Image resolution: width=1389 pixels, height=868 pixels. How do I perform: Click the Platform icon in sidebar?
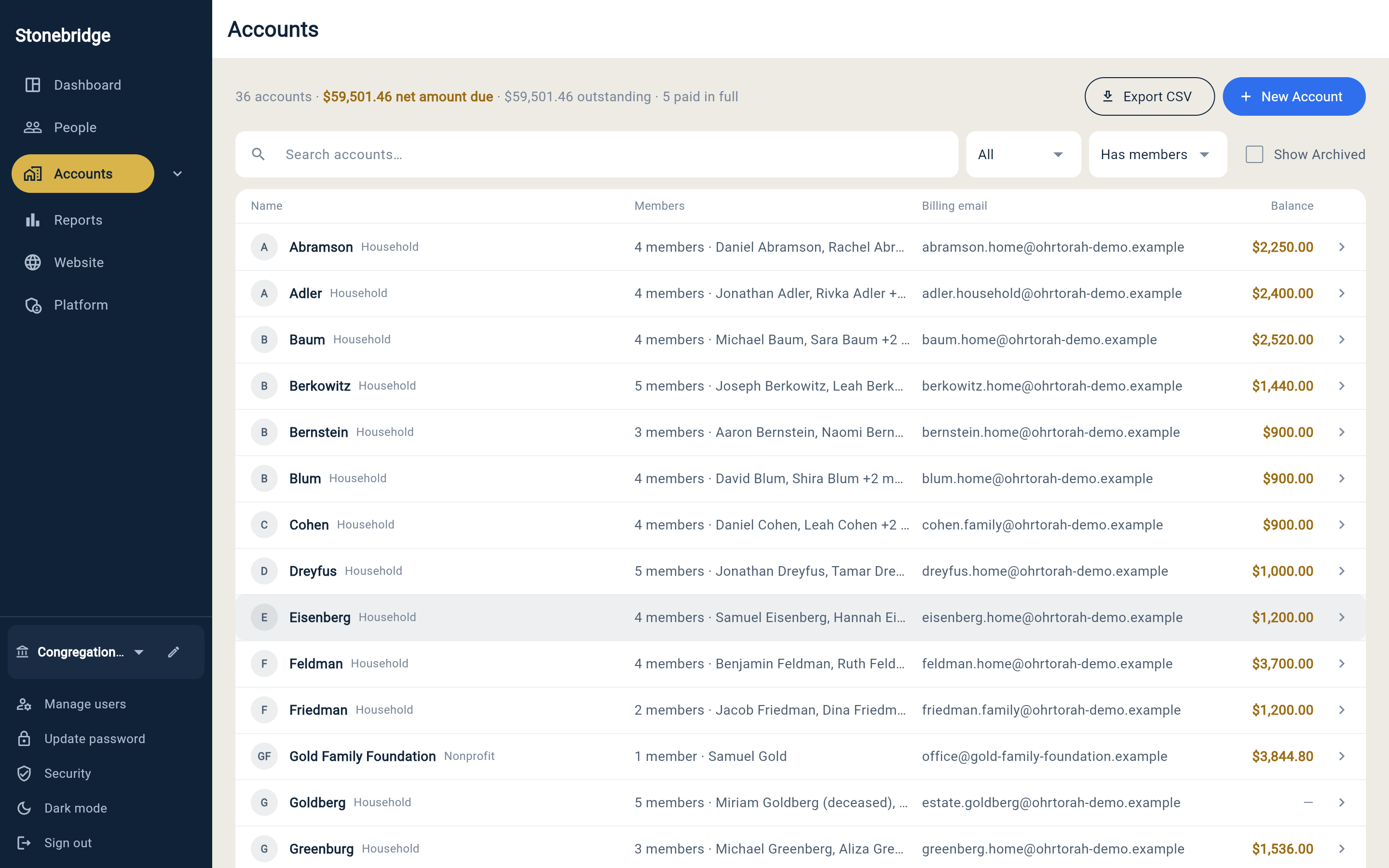(33, 305)
